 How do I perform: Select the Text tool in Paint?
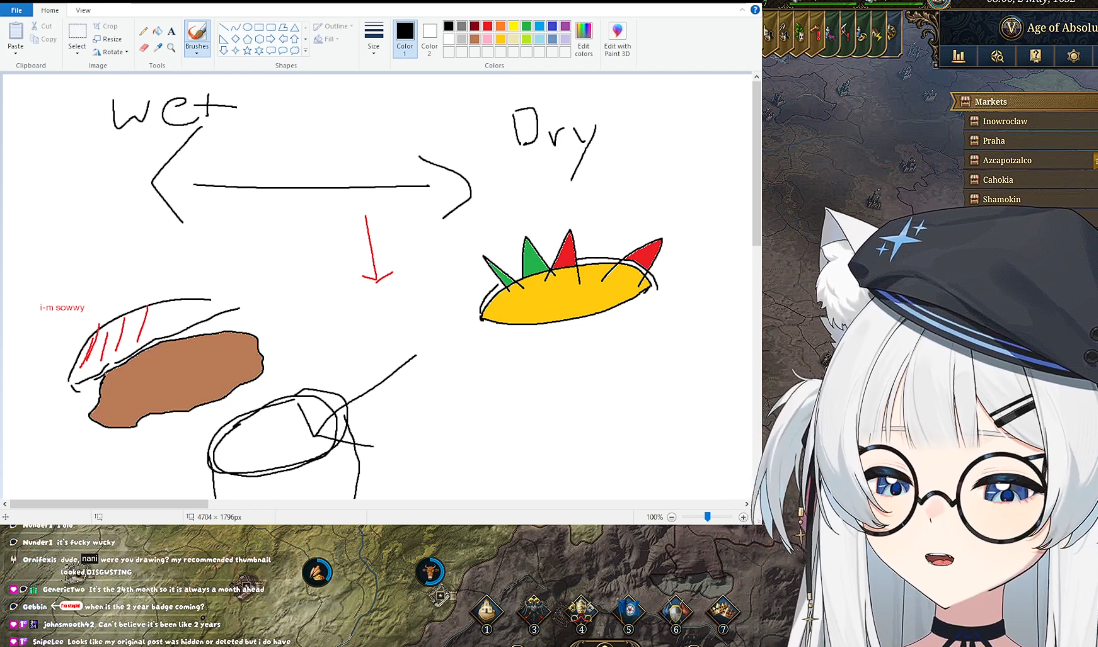point(171,32)
